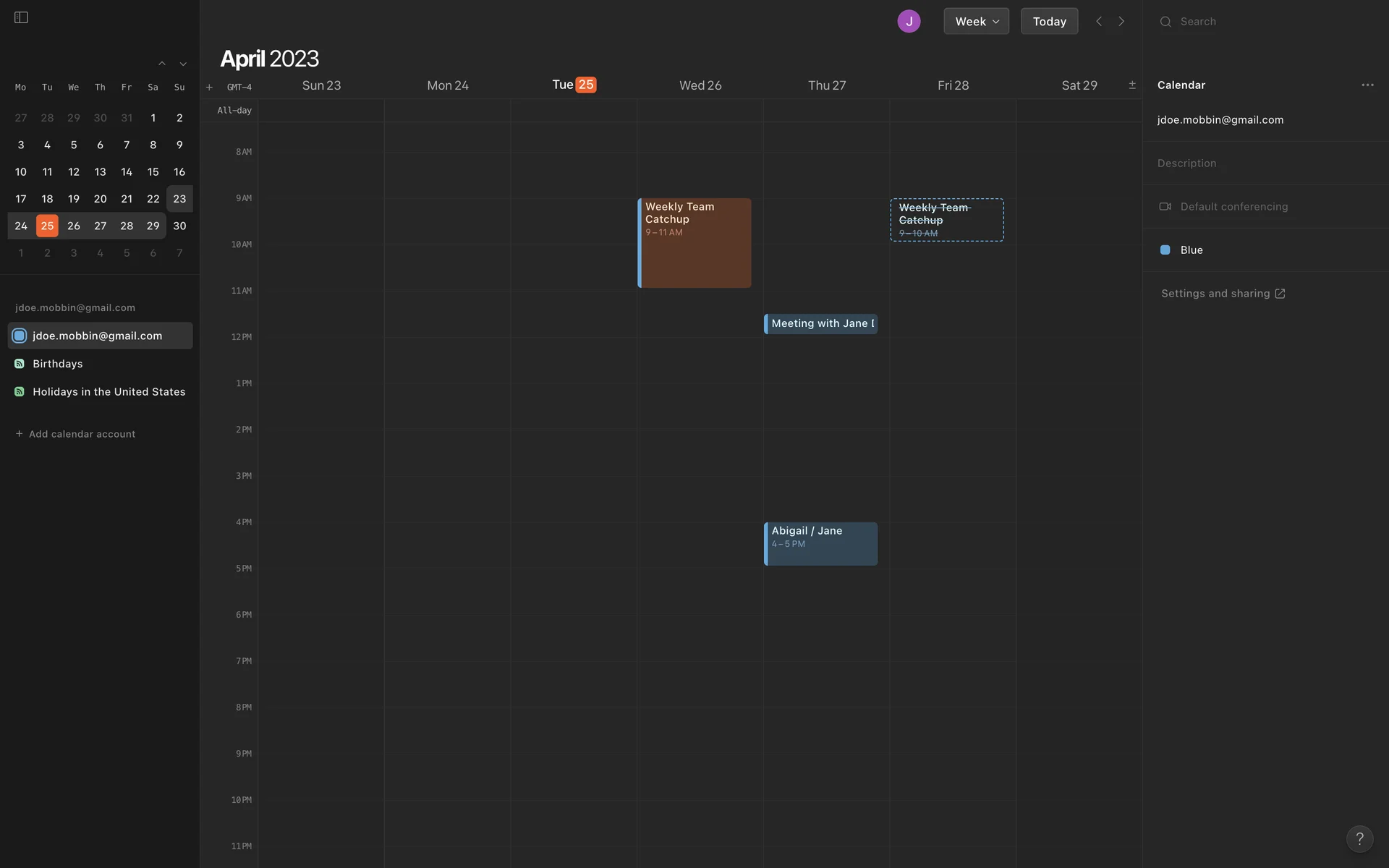Click the help question mark icon
The height and width of the screenshot is (868, 1389).
point(1359,838)
